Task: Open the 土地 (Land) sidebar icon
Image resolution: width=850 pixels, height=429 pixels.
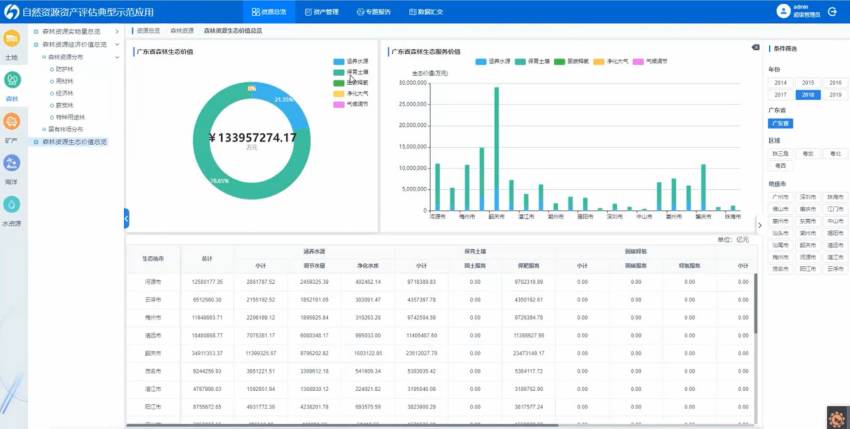Action: click(11, 41)
